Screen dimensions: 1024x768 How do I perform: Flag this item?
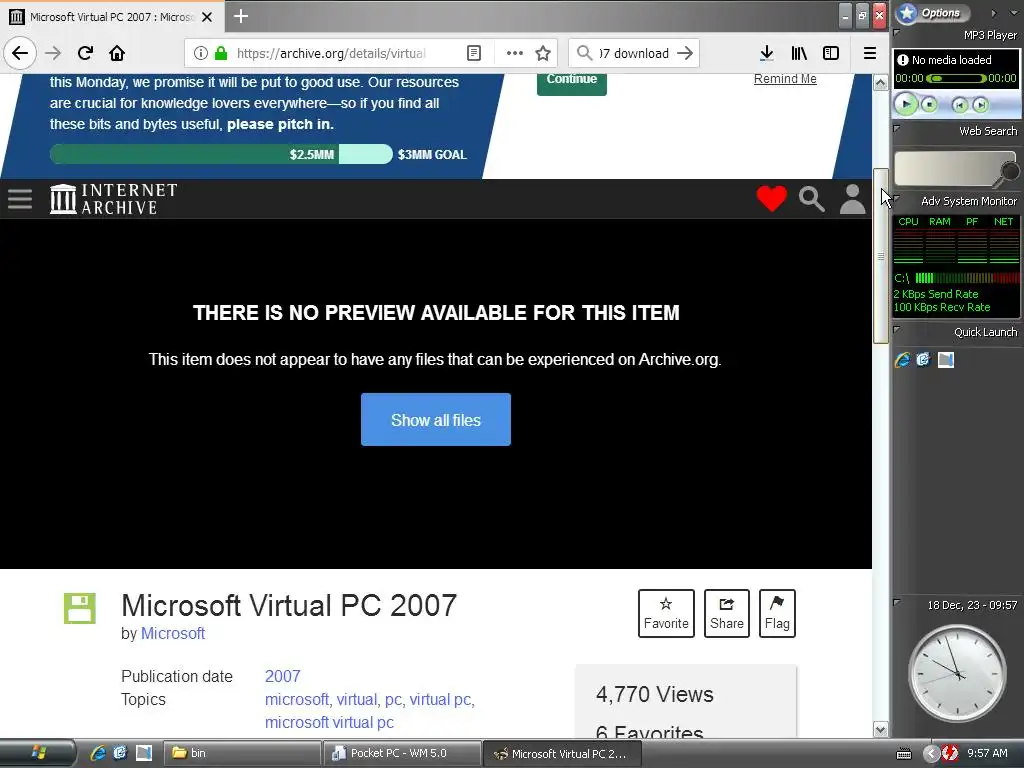point(777,613)
